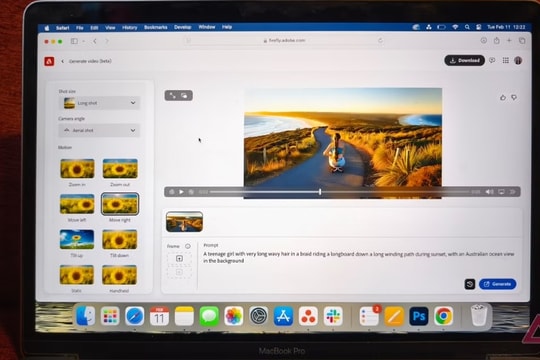The image size is (540, 360).
Task: Click the Frame info icon
Action: coord(188,246)
